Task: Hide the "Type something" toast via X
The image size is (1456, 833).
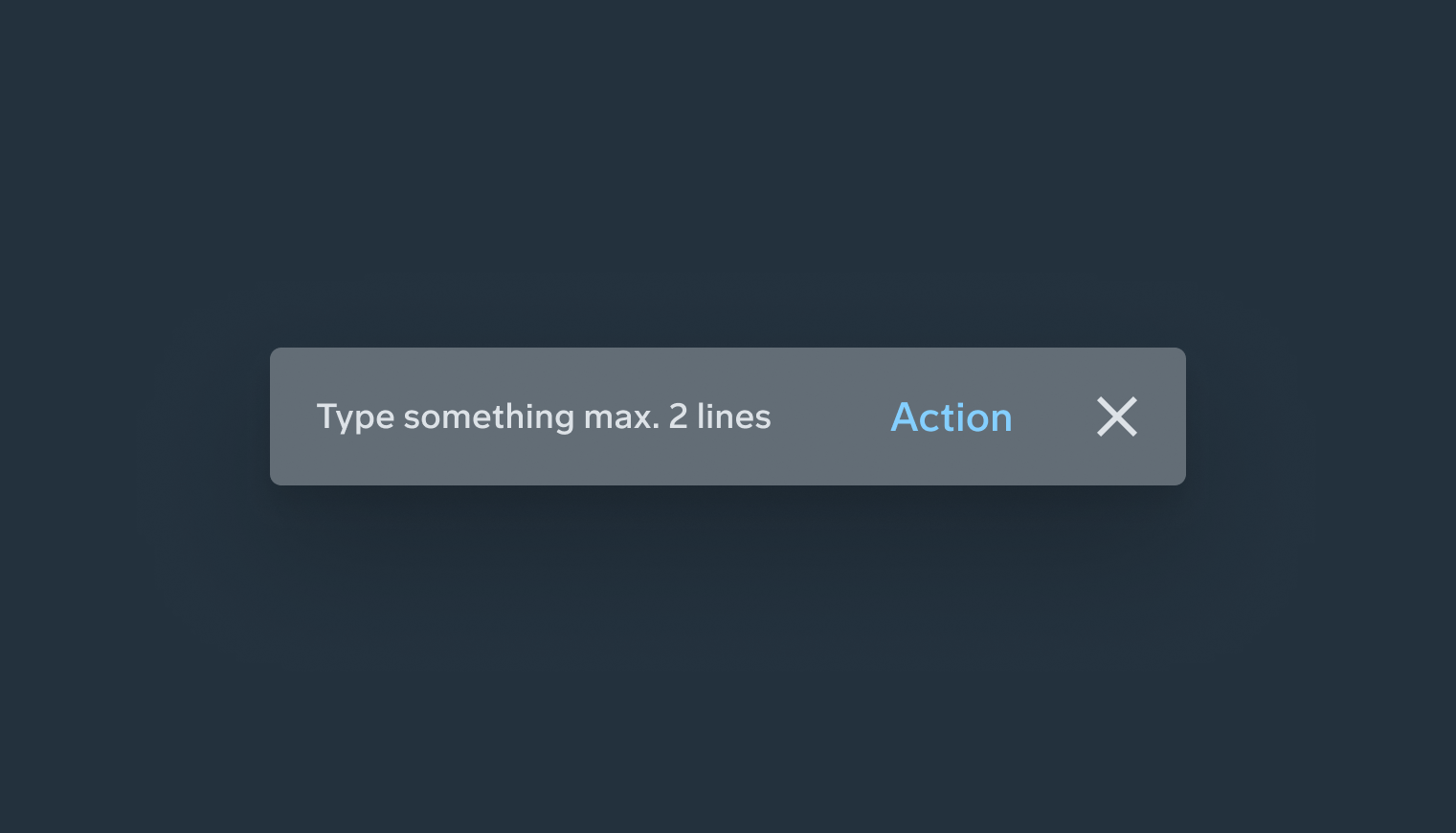Action: [1116, 416]
